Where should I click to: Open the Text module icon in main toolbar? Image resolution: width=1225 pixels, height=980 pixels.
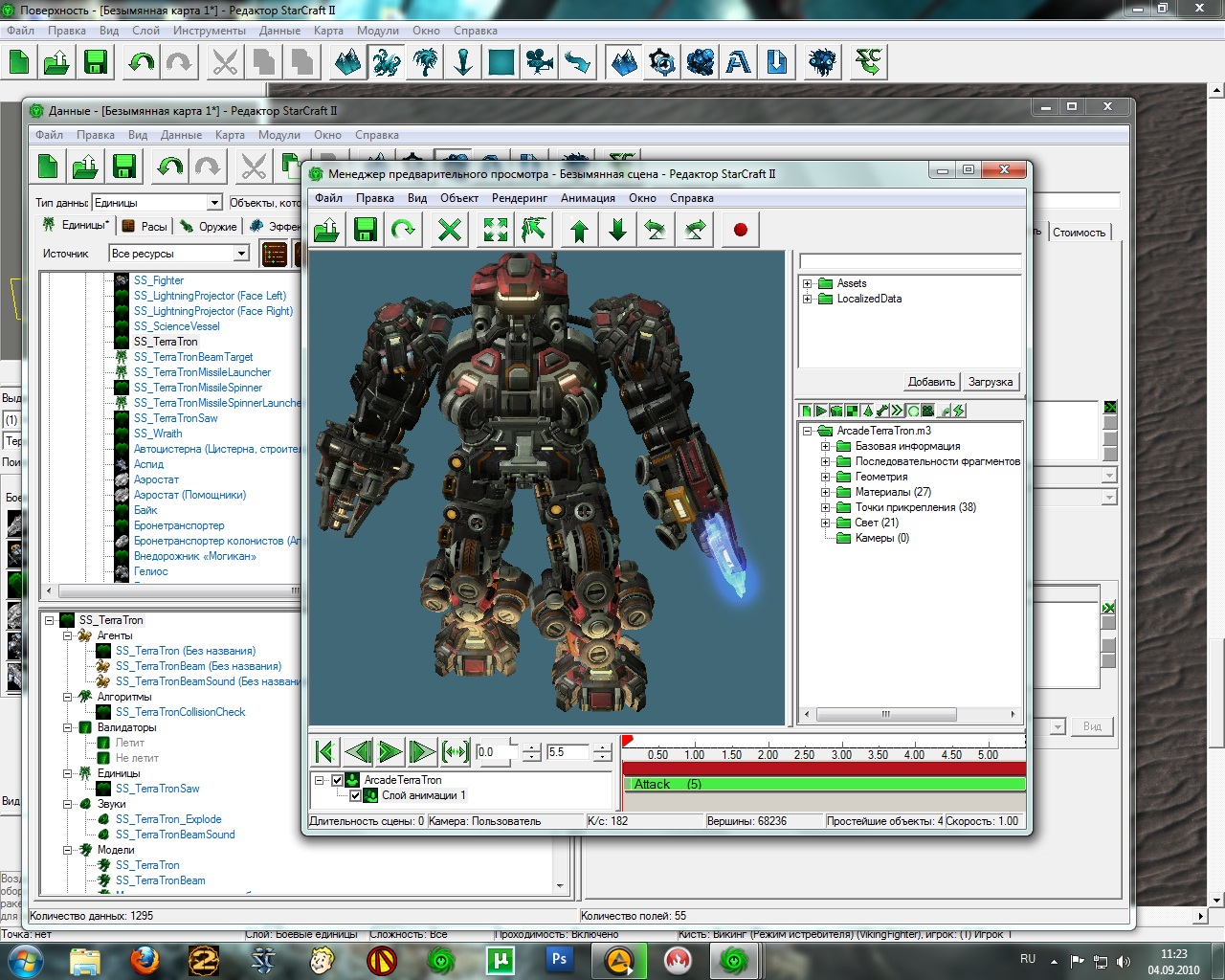click(x=739, y=63)
